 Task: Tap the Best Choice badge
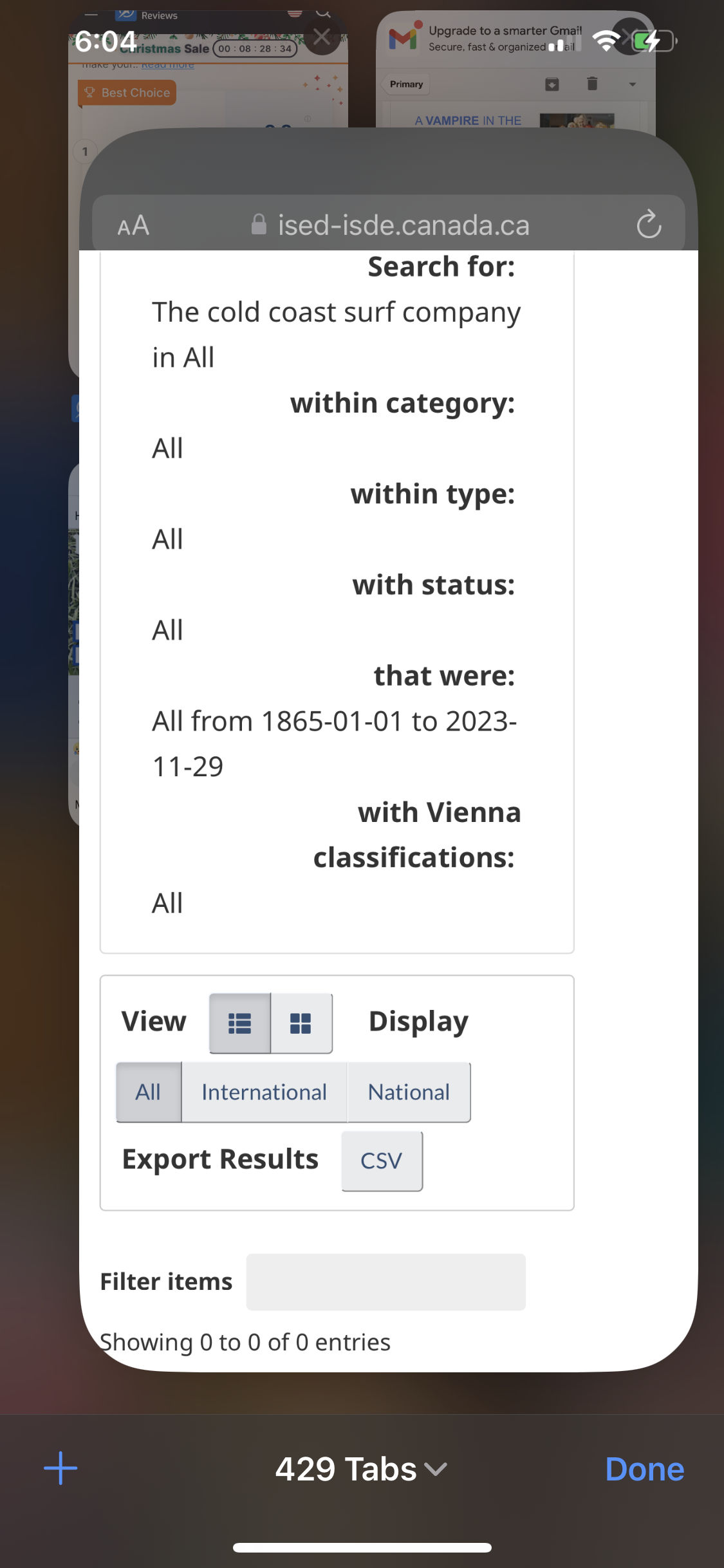[x=127, y=93]
